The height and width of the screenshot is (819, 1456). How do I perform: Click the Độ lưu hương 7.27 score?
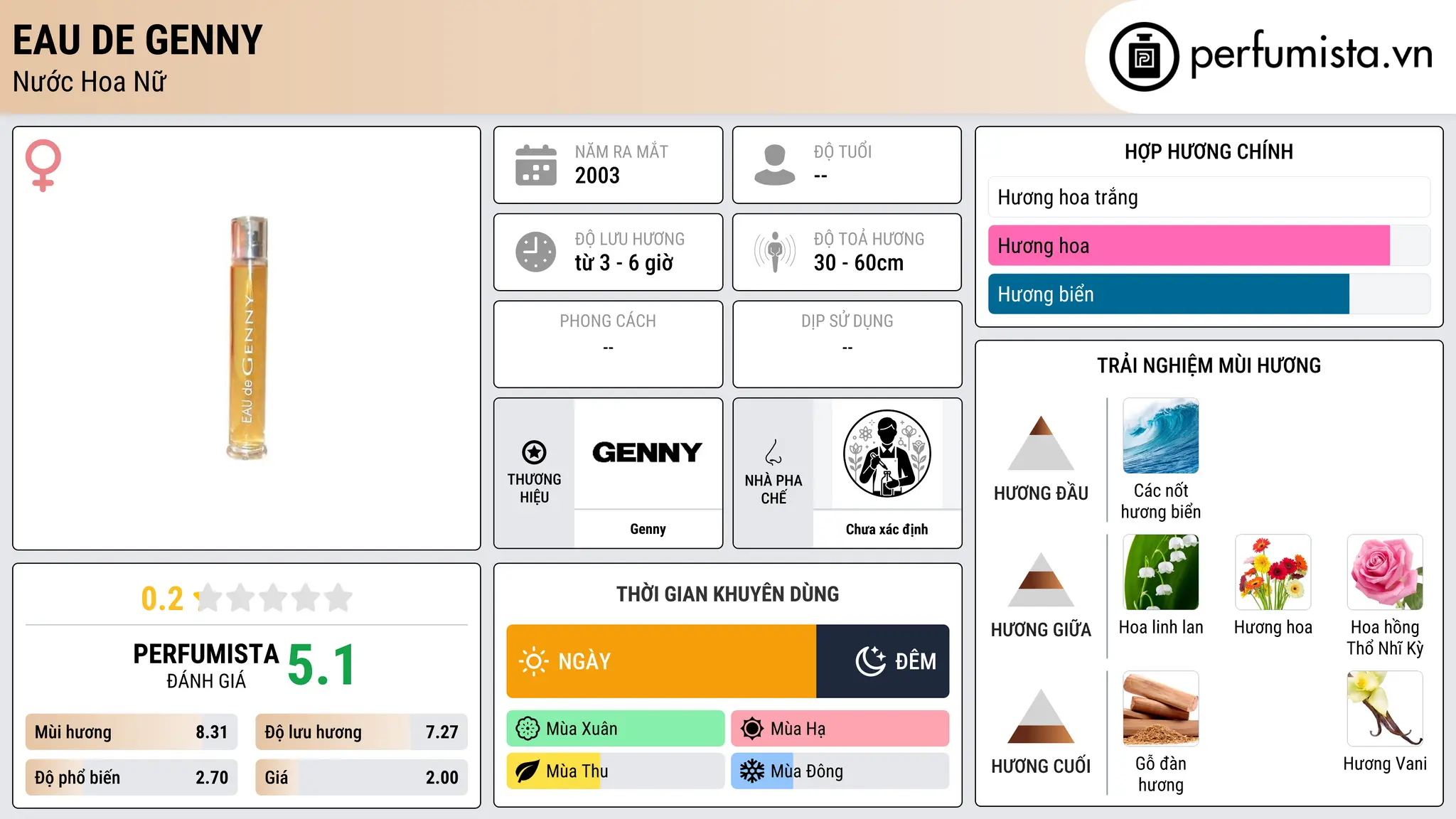(361, 732)
